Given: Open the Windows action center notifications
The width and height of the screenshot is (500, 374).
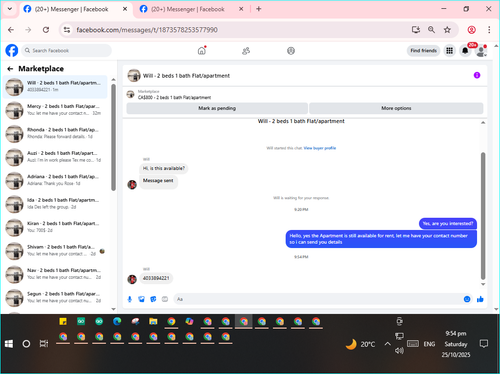Looking at the screenshot, I should point(484,344).
